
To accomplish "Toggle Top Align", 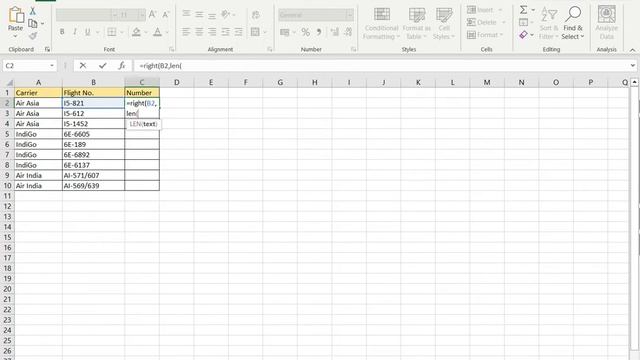I will (186, 15).
